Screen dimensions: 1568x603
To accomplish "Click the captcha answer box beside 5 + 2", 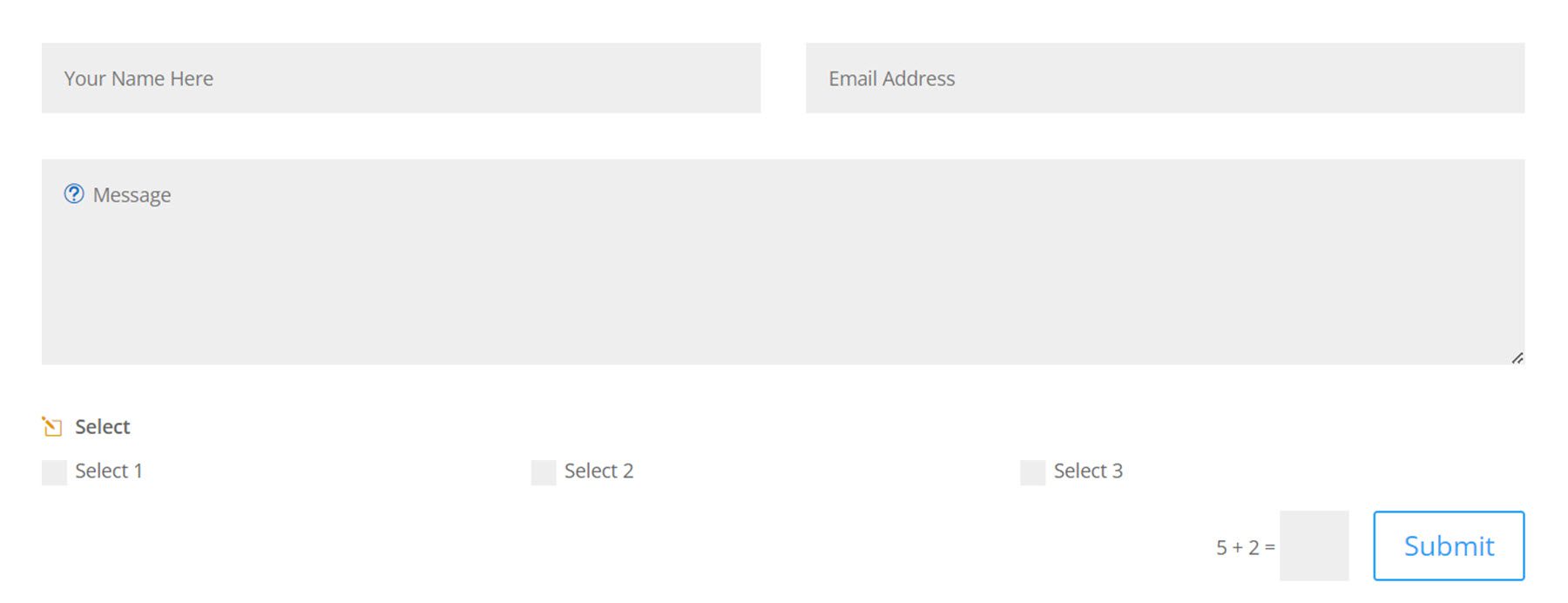I will click(1313, 545).
